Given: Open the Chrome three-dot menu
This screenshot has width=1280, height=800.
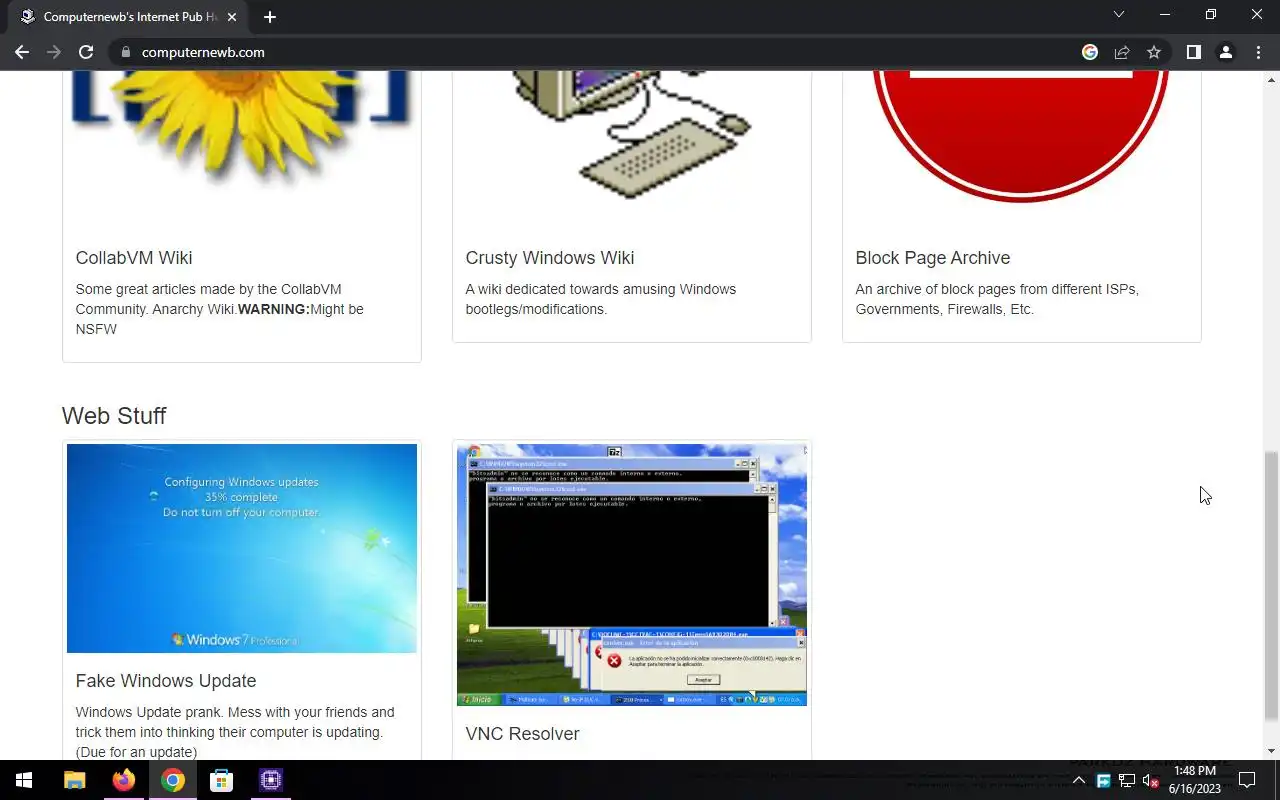Looking at the screenshot, I should [x=1258, y=52].
